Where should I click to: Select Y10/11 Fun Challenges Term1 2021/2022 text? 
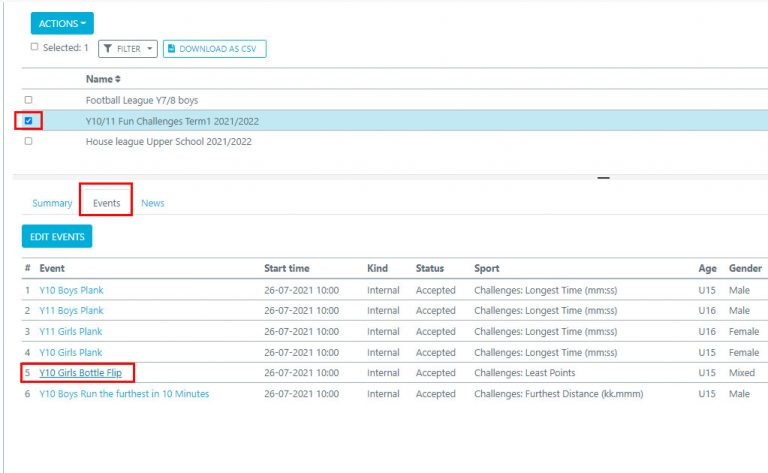172,121
